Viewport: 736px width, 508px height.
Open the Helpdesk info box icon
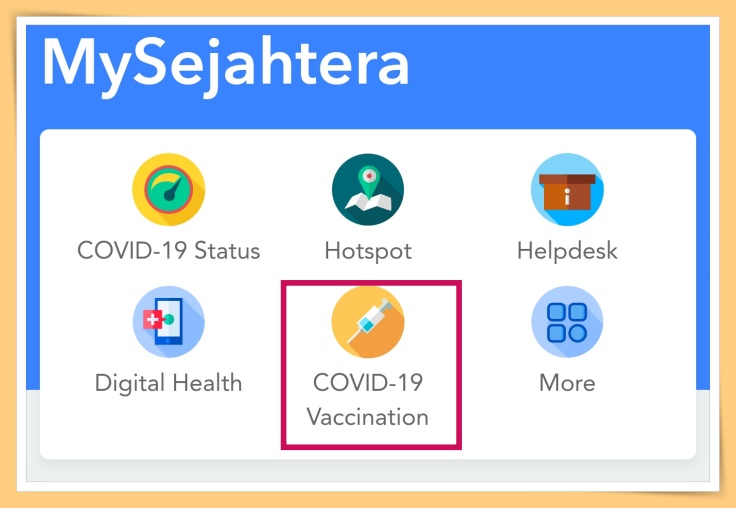click(x=567, y=189)
